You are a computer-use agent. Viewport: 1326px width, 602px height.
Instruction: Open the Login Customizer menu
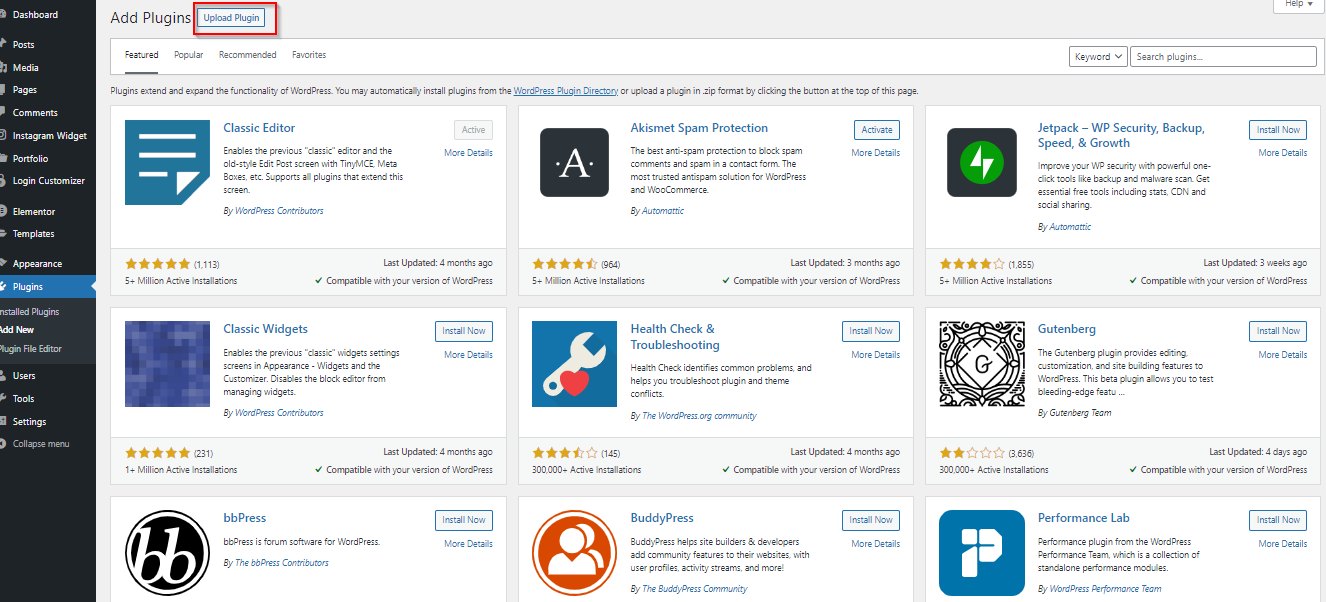[48, 181]
